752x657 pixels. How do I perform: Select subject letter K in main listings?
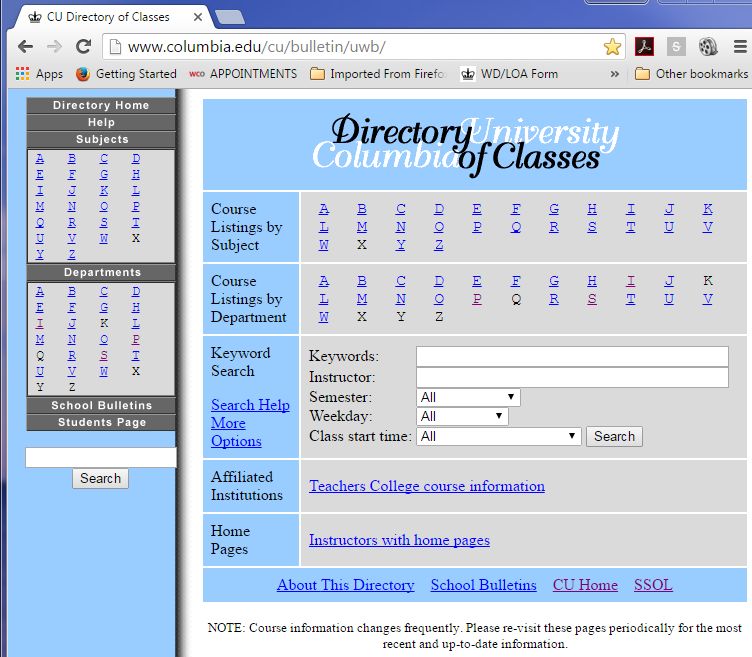point(707,209)
